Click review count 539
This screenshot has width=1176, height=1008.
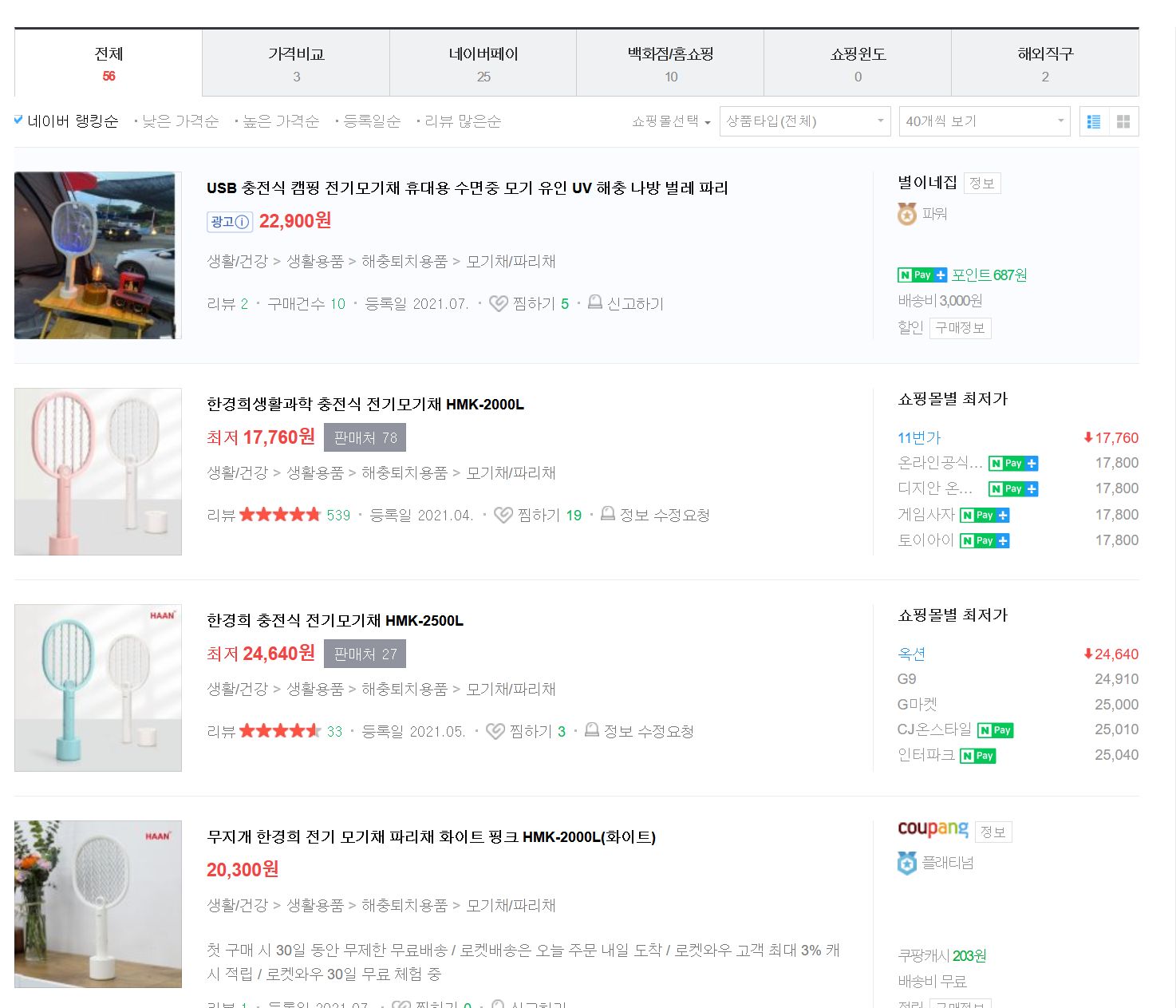[338, 515]
